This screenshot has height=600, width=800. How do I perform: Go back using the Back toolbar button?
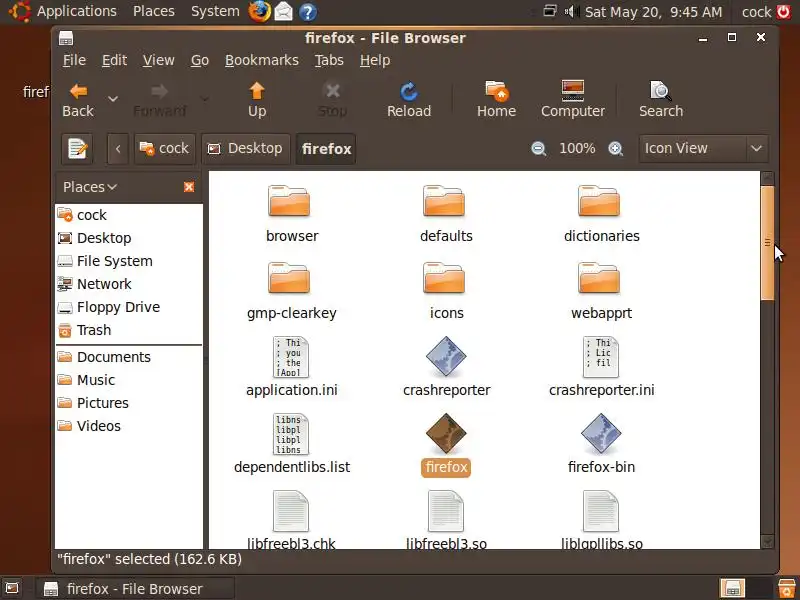(78, 99)
